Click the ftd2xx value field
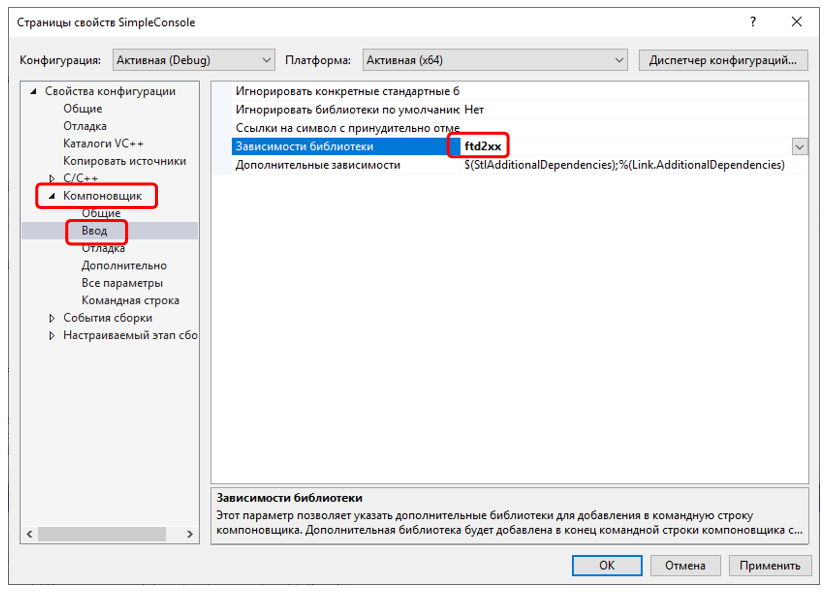Viewport: 829px width, 595px height. click(627, 147)
